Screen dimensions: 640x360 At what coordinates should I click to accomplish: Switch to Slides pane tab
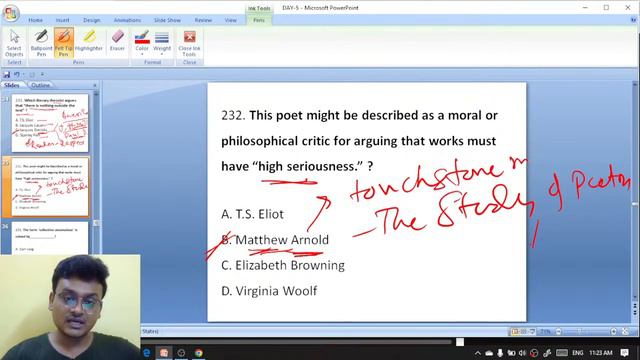click(12, 85)
